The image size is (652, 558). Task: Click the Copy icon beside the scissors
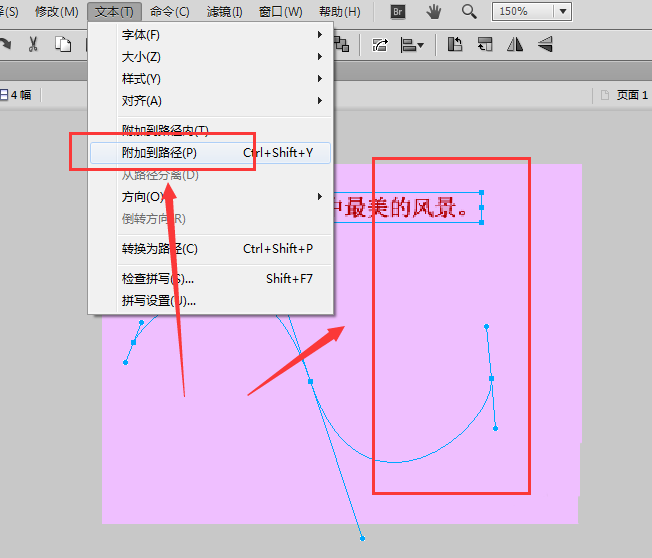click(63, 44)
